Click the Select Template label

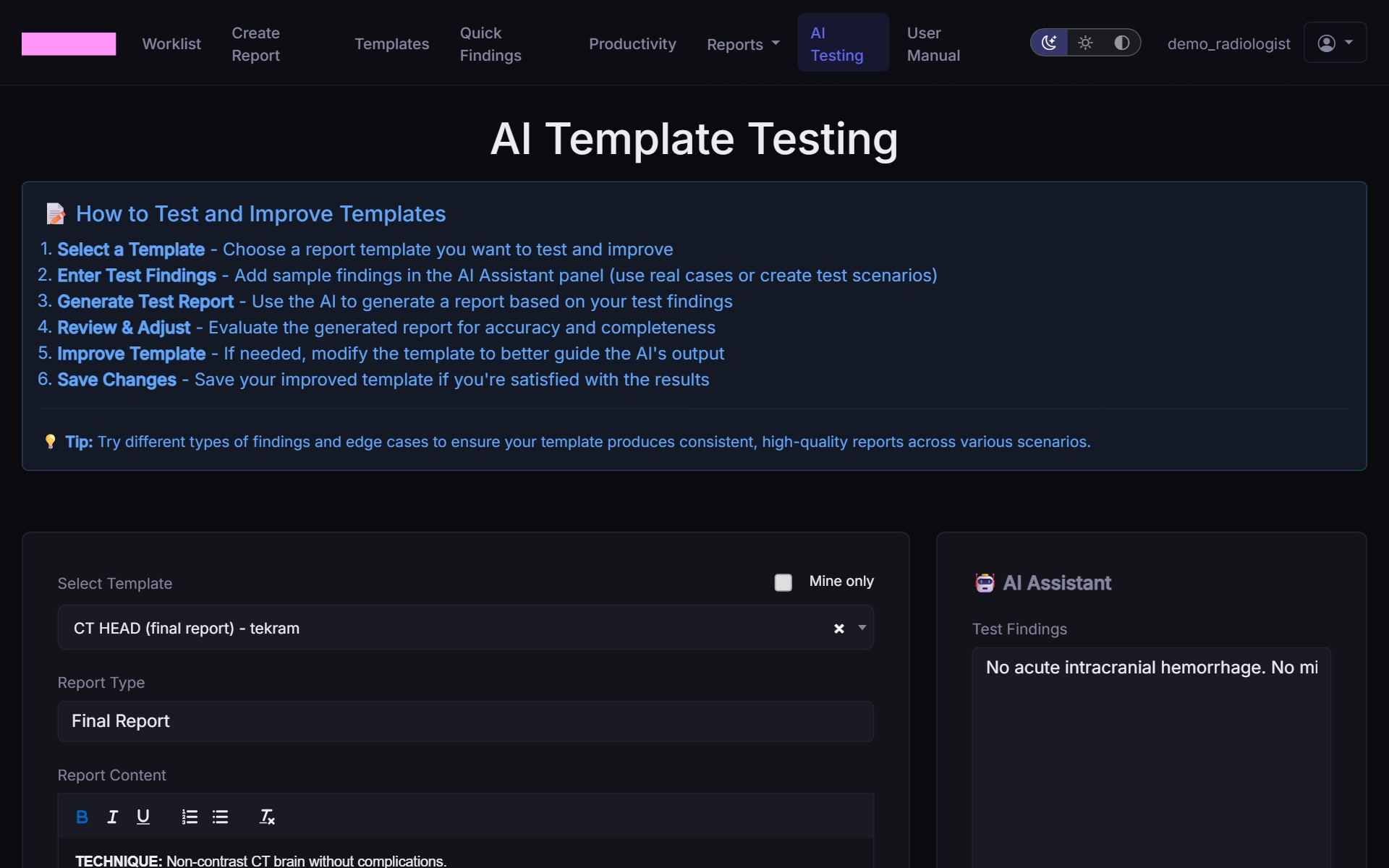pos(115,583)
